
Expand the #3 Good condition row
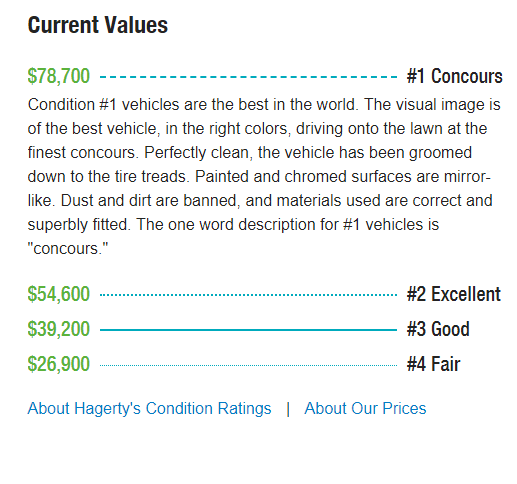pyautogui.click(x=249, y=329)
